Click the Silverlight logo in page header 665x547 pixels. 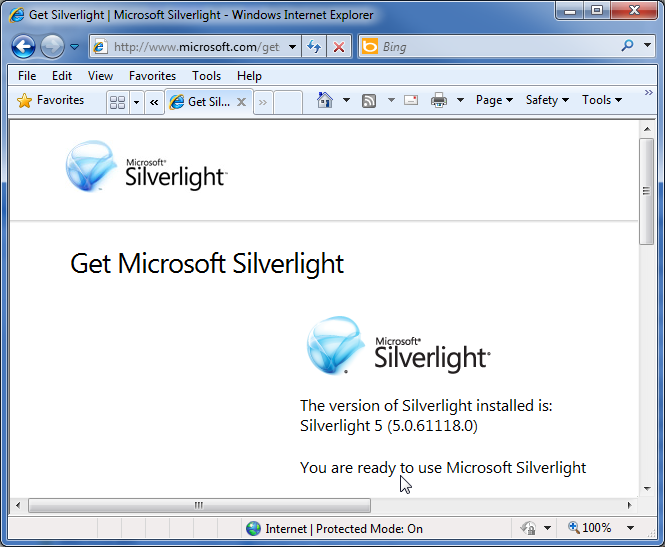pyautogui.click(x=146, y=166)
